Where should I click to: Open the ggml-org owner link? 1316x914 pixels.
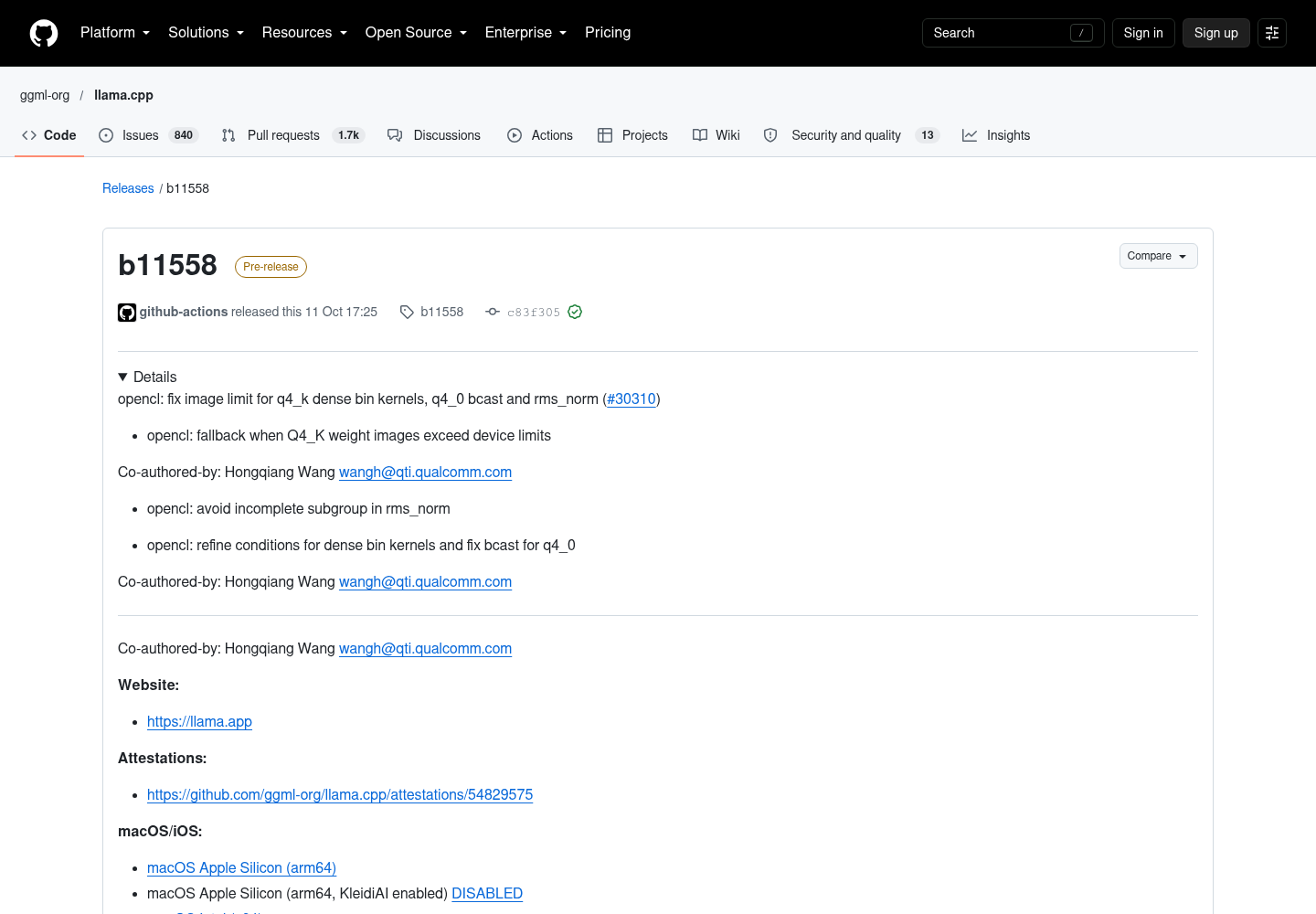(45, 95)
